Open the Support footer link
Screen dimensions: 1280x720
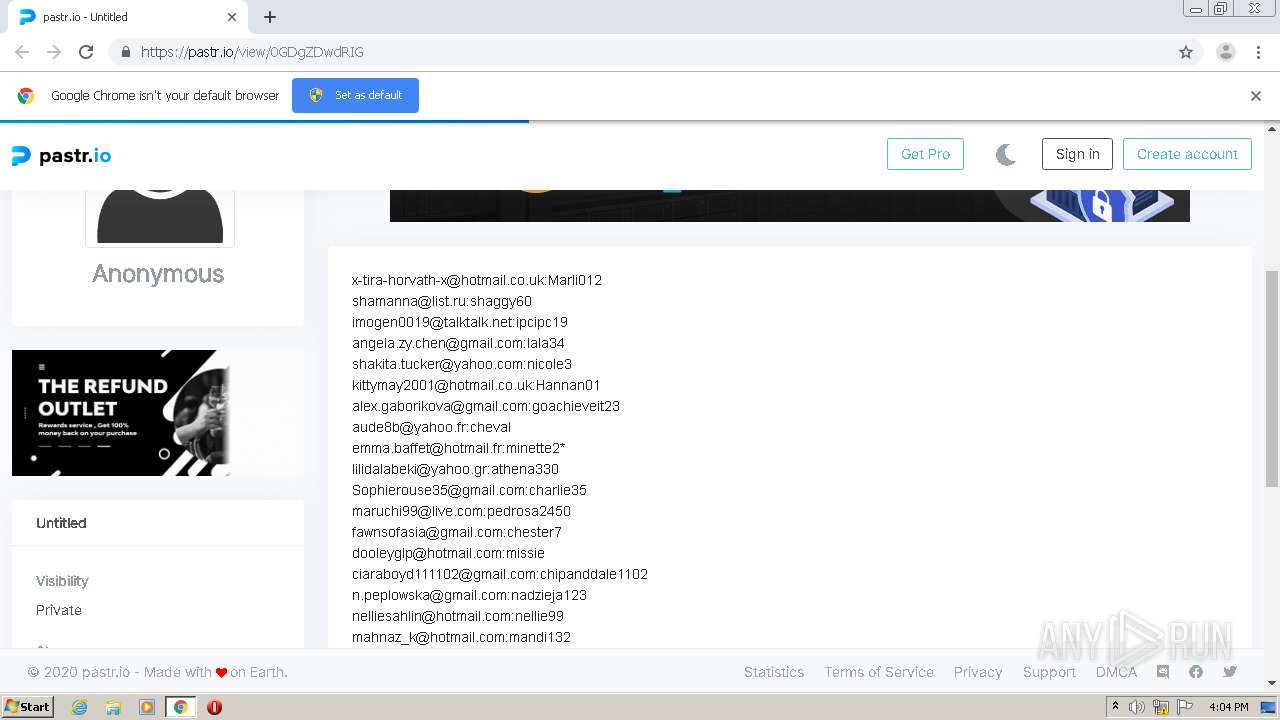coord(1049,672)
